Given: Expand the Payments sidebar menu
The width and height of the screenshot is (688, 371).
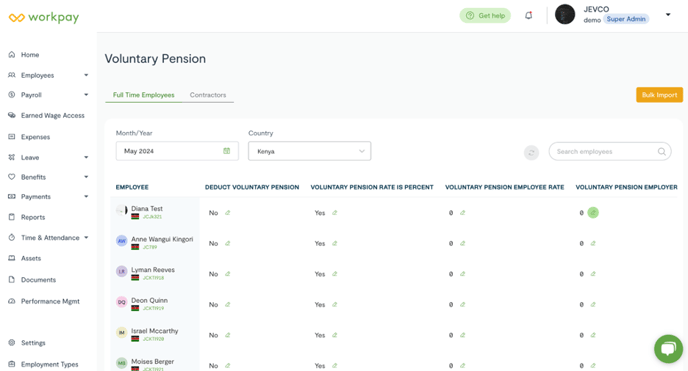Looking at the screenshot, I should [86, 196].
